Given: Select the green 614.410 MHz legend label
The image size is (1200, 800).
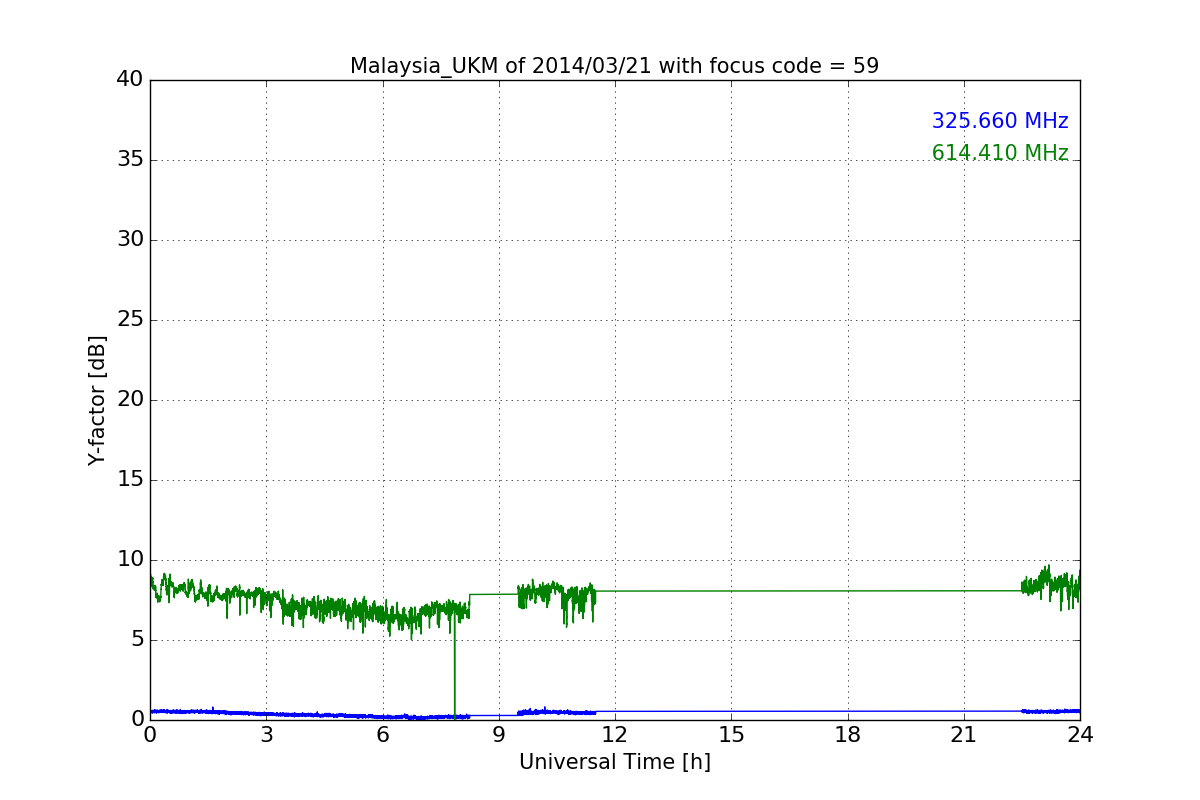Looking at the screenshot, I should (x=1000, y=153).
